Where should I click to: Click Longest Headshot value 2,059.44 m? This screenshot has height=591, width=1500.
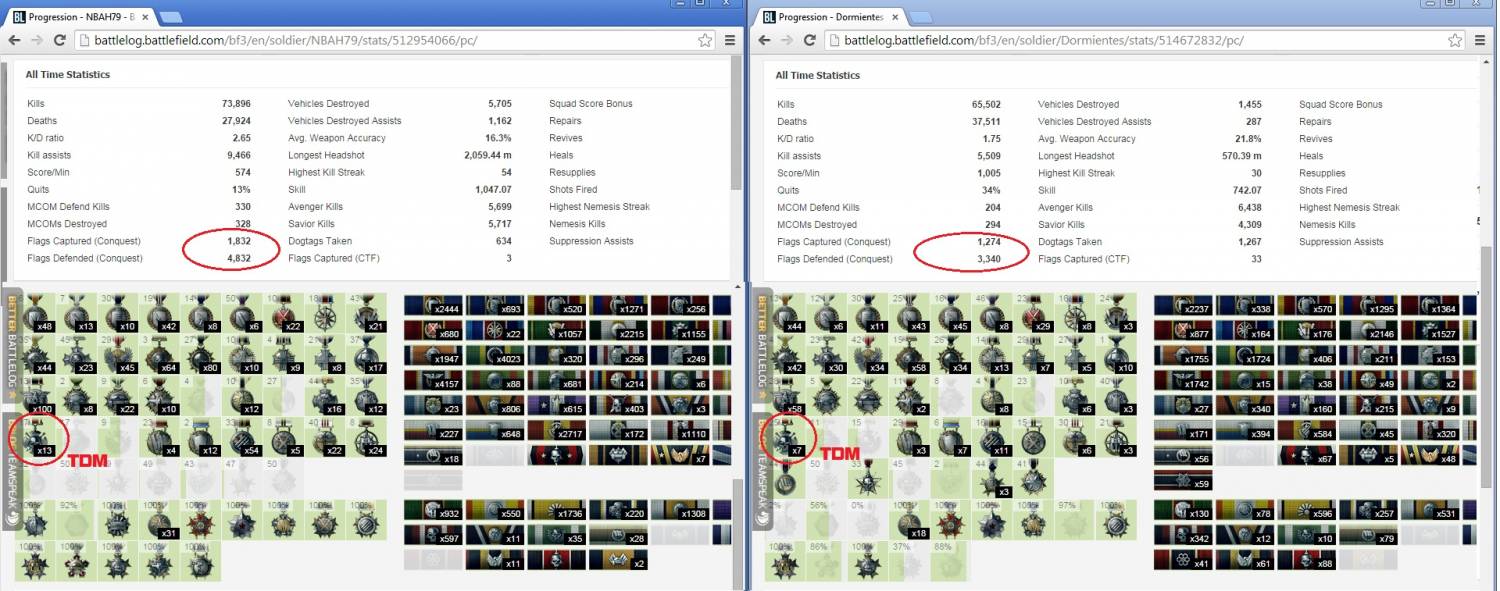488,155
